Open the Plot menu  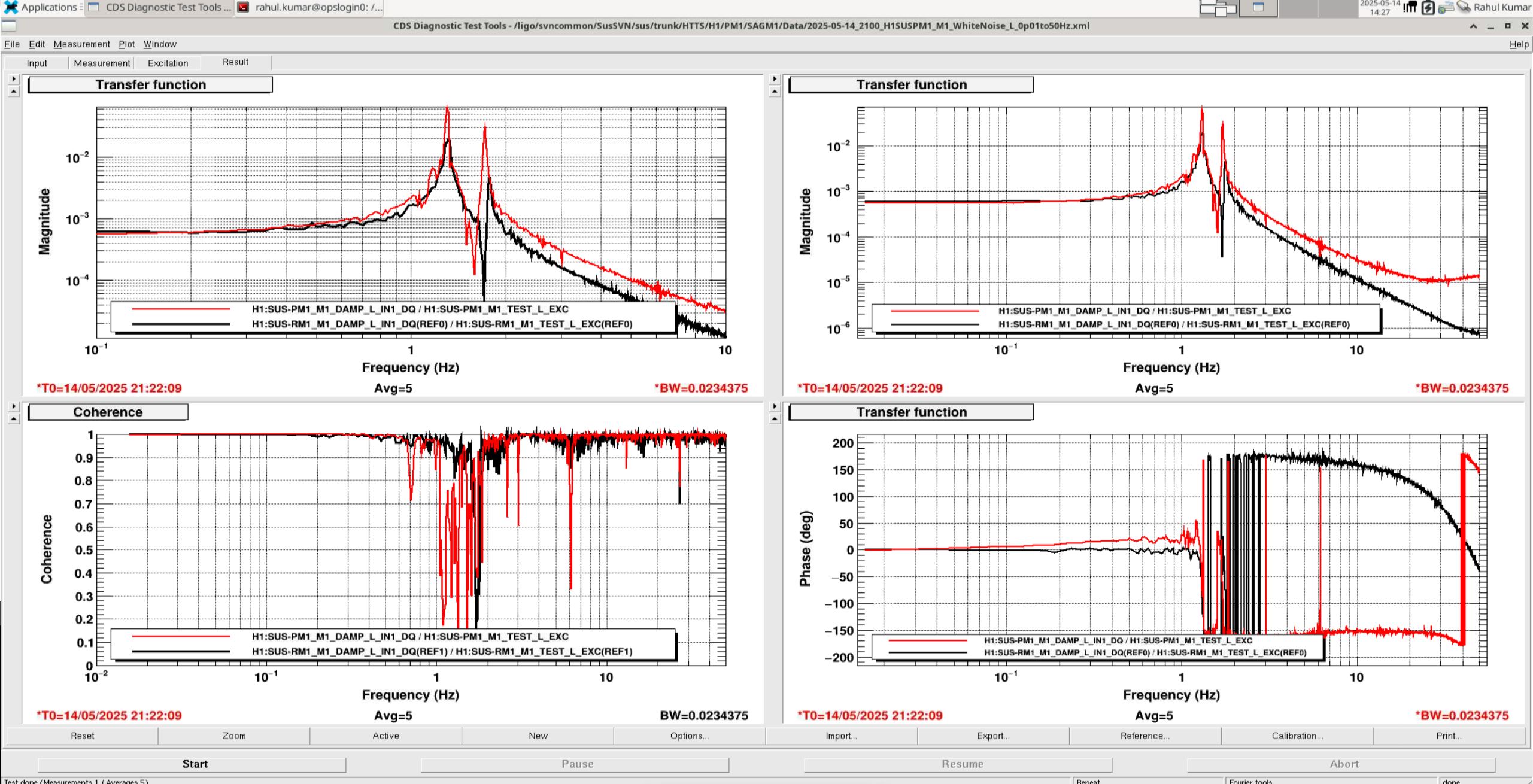click(126, 44)
